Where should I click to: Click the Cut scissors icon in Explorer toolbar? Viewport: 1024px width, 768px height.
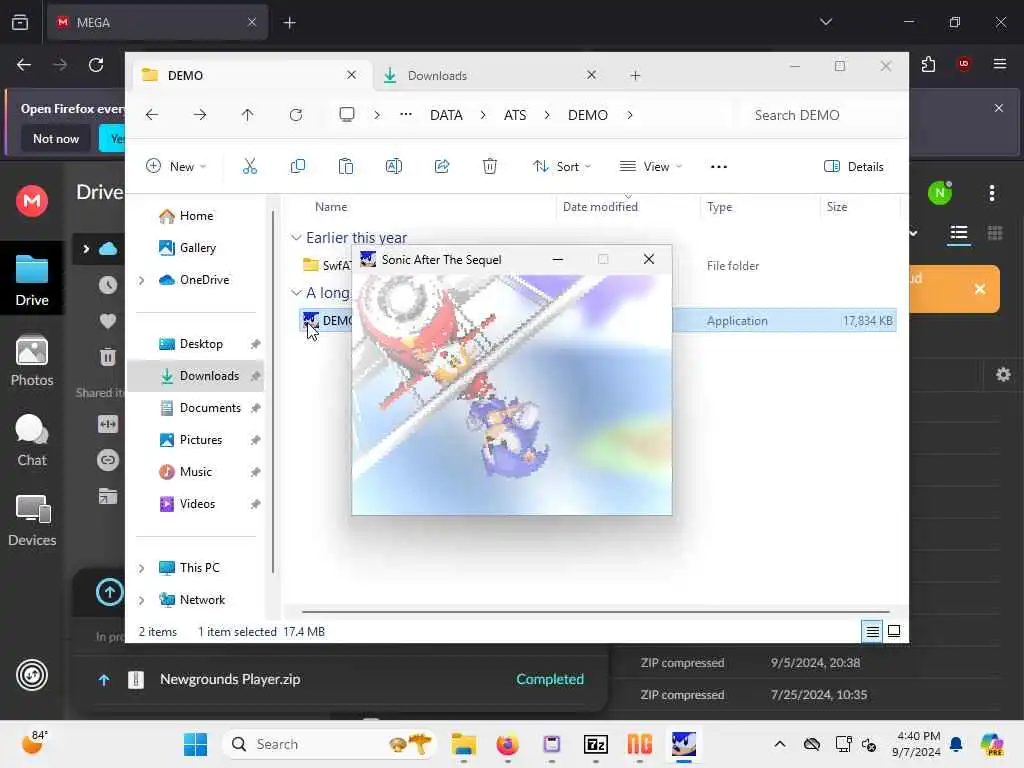pos(249,167)
